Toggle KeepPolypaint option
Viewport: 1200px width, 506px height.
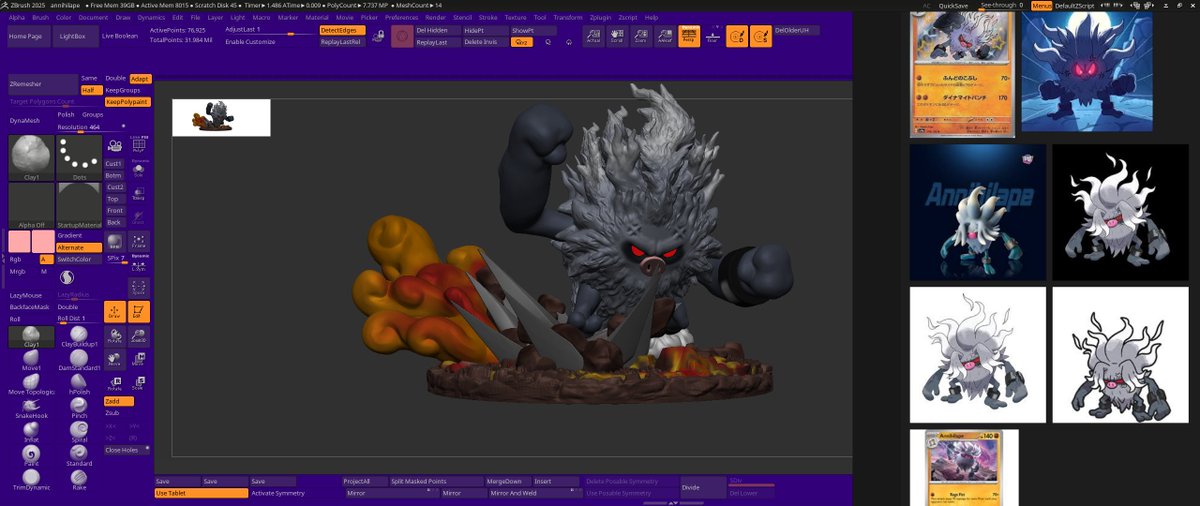pyautogui.click(x=127, y=102)
